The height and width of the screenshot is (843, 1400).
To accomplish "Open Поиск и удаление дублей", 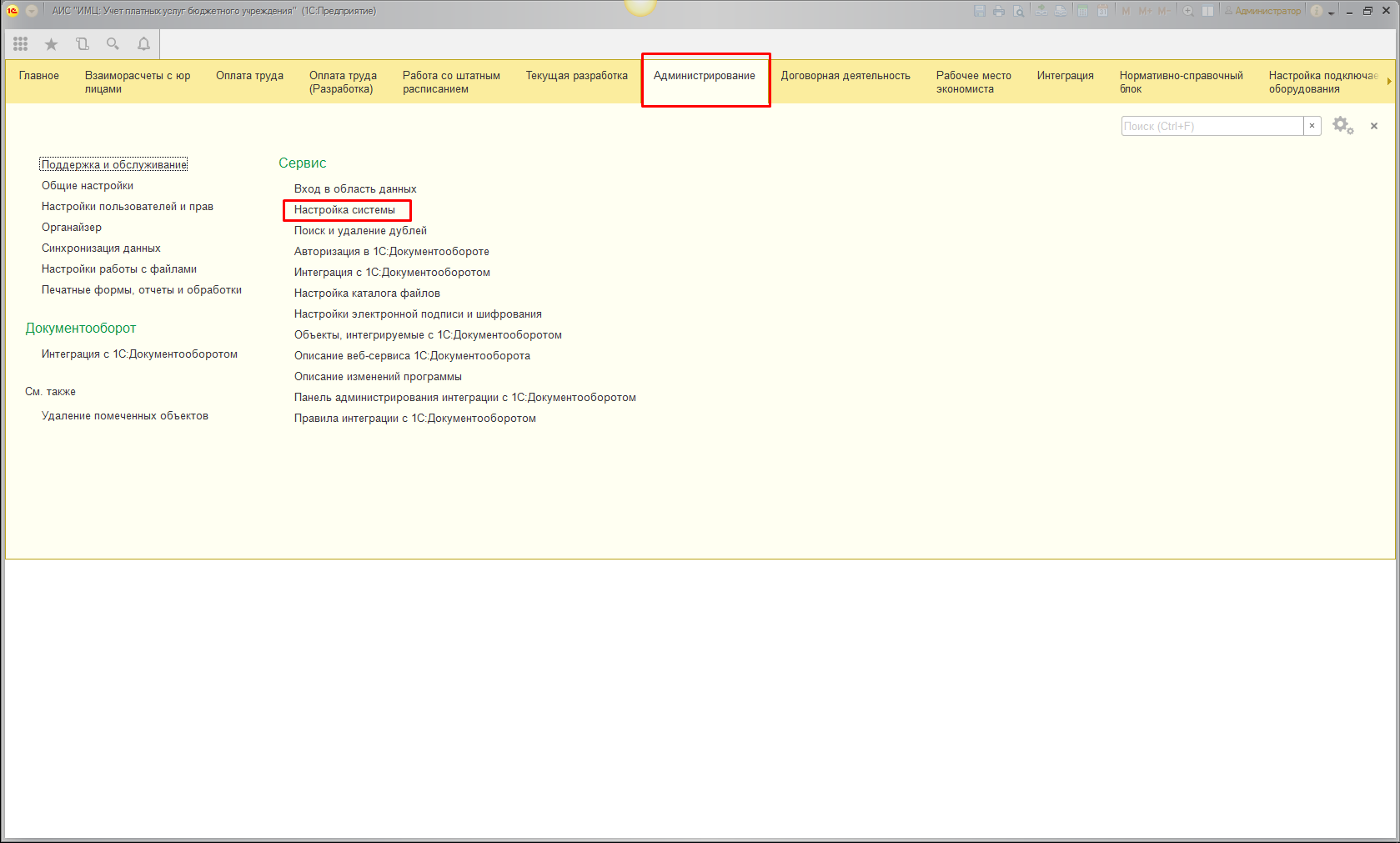I will 360,231.
